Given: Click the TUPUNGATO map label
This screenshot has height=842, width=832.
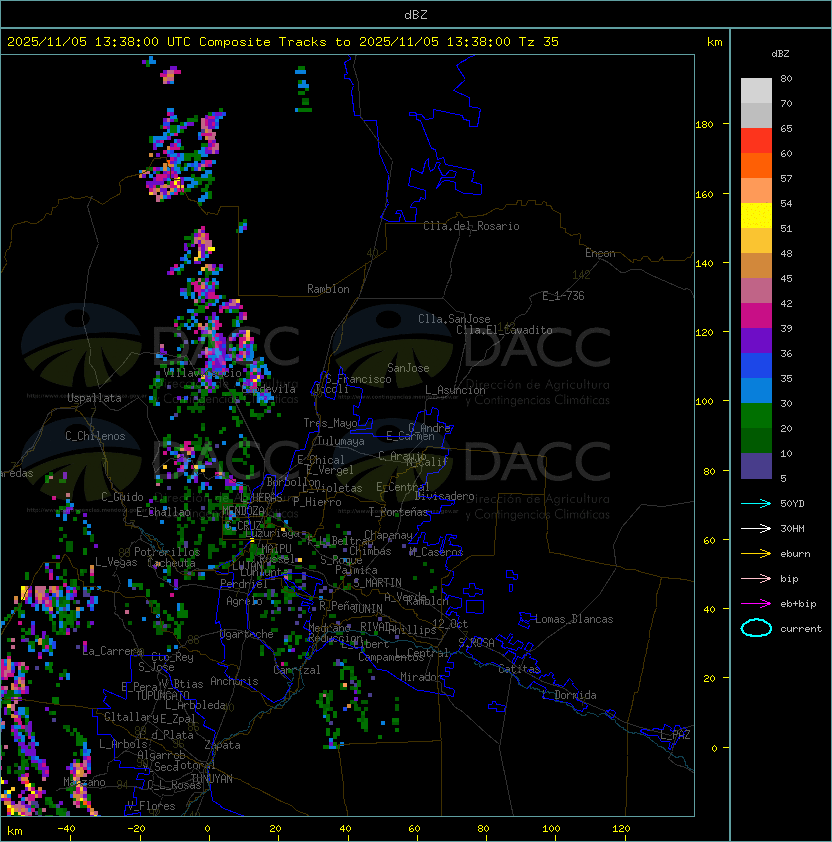Looking at the screenshot, I should pyautogui.click(x=162, y=695).
